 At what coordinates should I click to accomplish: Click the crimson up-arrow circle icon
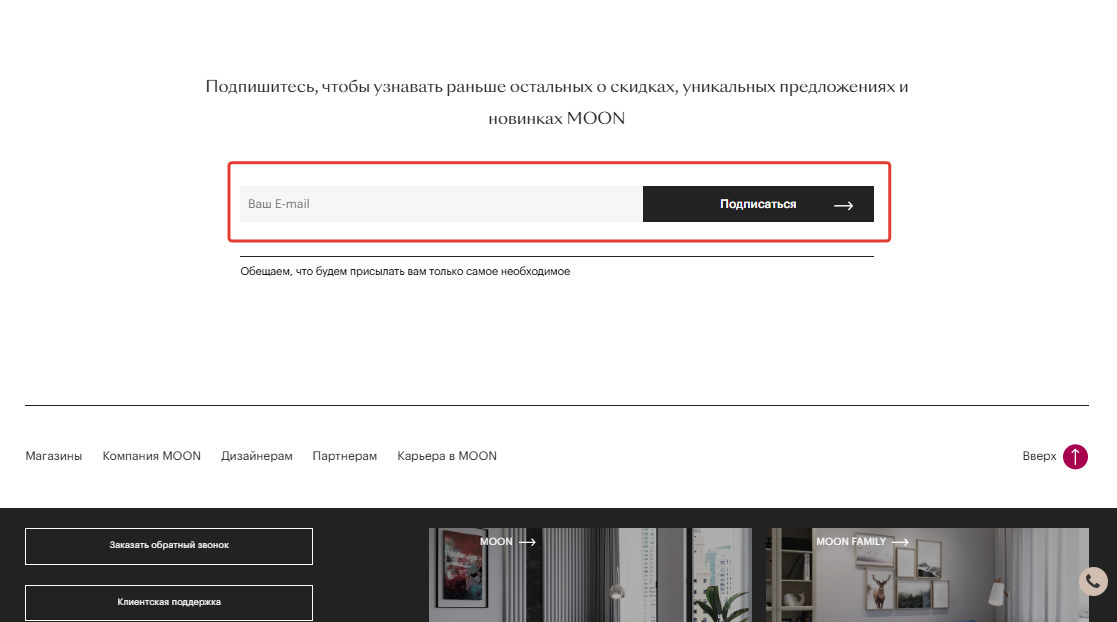[x=1076, y=457]
